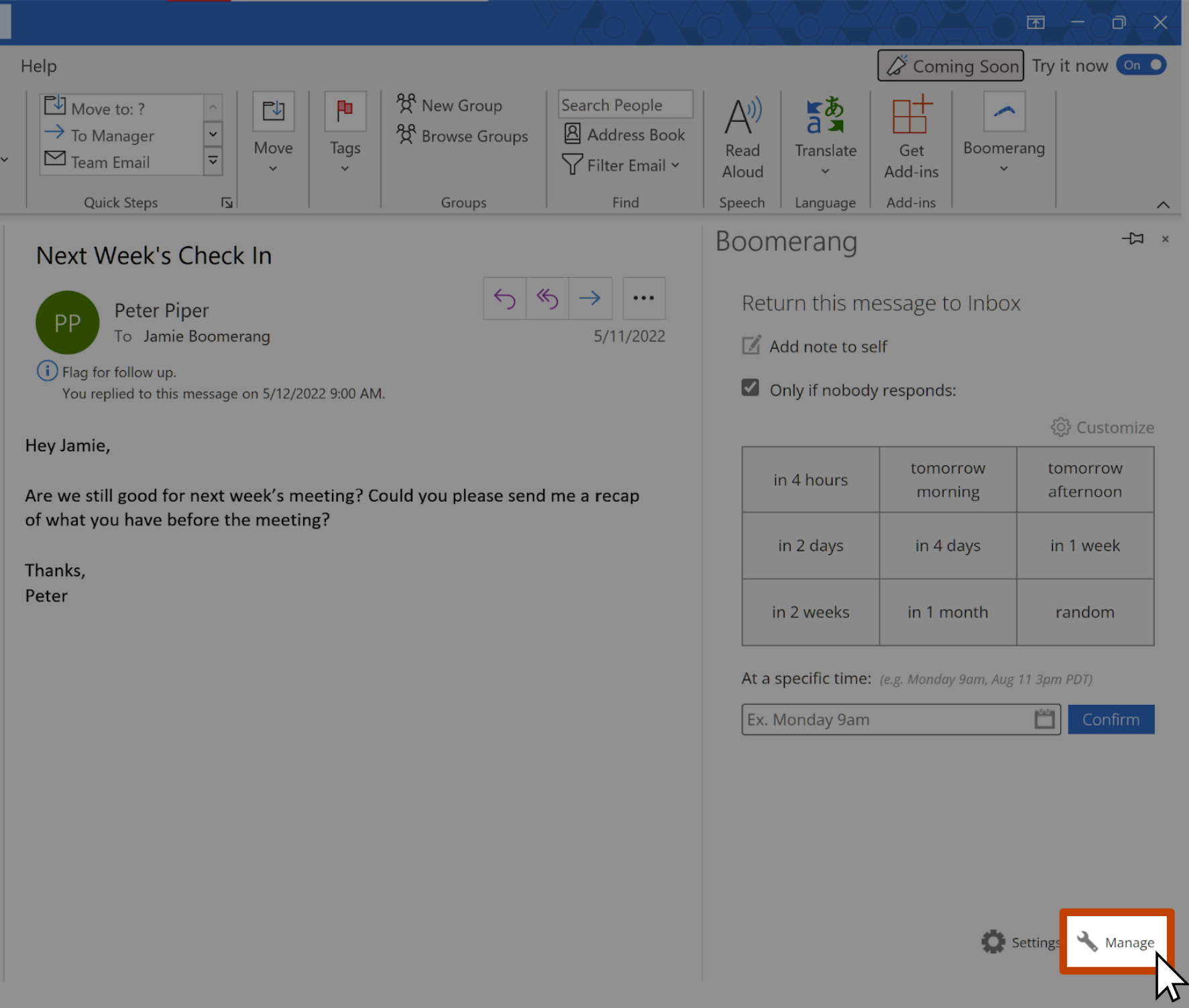Expand the Move dropdown arrow
The width and height of the screenshot is (1189, 1008).
273,168
